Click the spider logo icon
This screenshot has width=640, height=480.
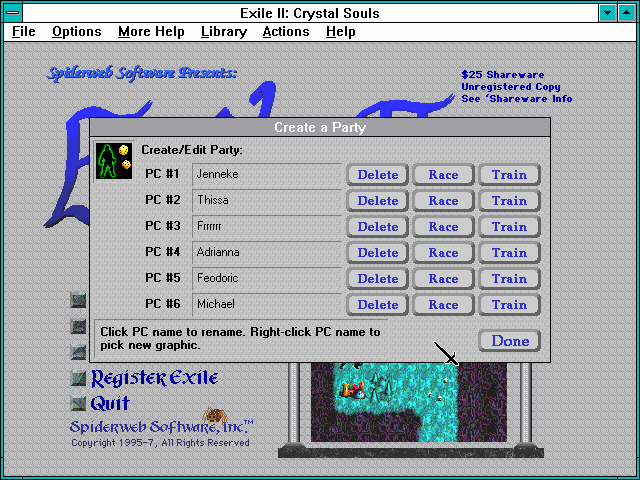(214, 415)
